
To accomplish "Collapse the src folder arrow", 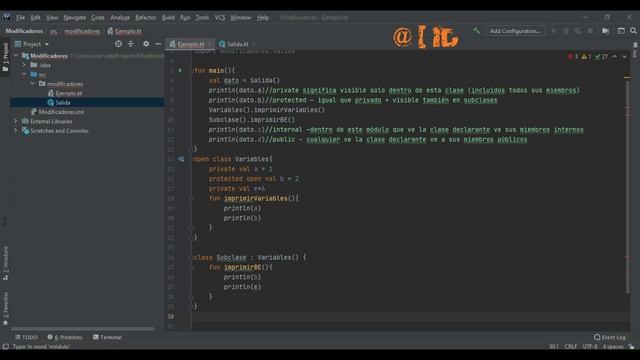I will coord(24,74).
